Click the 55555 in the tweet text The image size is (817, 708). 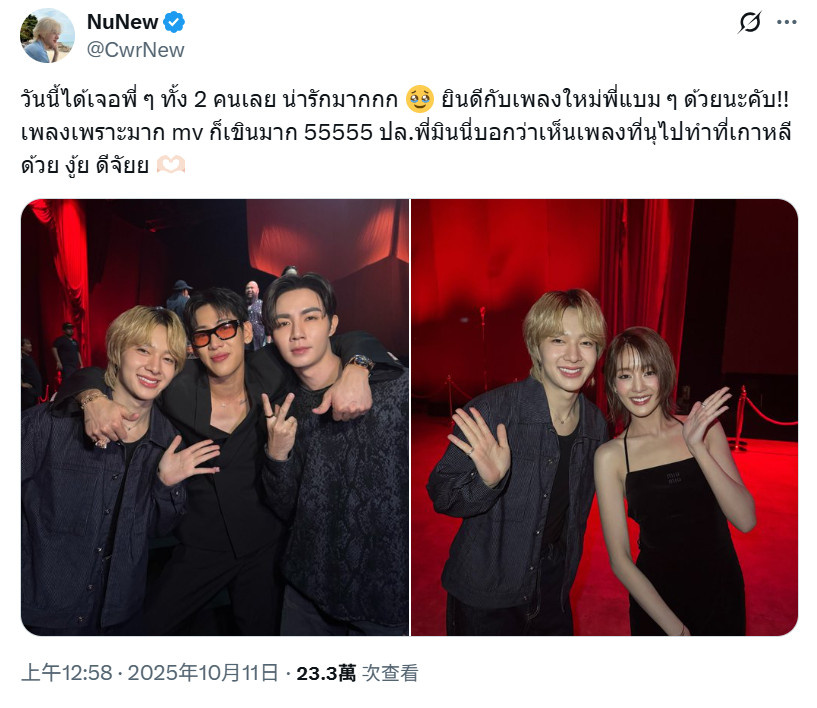click(338, 132)
